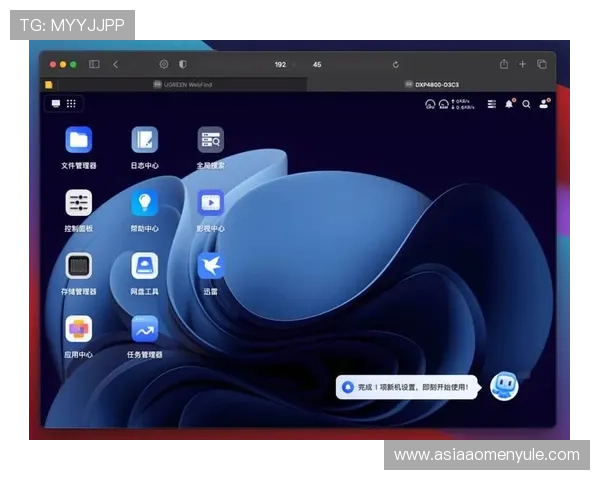Viewport: 600px width, 480px height.
Task: Click the search magnifier in NAS top bar
Action: (526, 104)
